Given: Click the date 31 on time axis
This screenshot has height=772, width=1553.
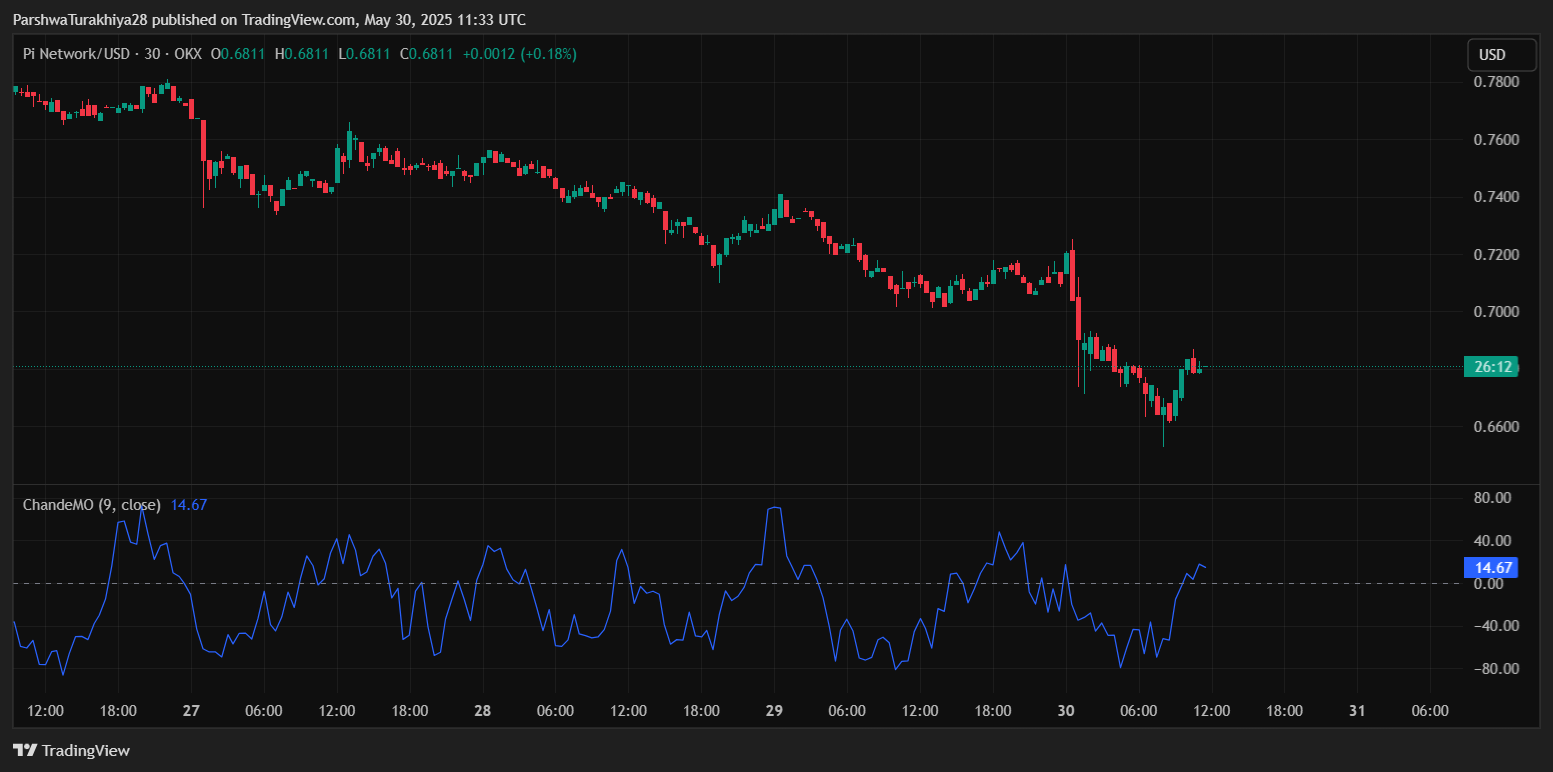Looking at the screenshot, I should (1357, 711).
